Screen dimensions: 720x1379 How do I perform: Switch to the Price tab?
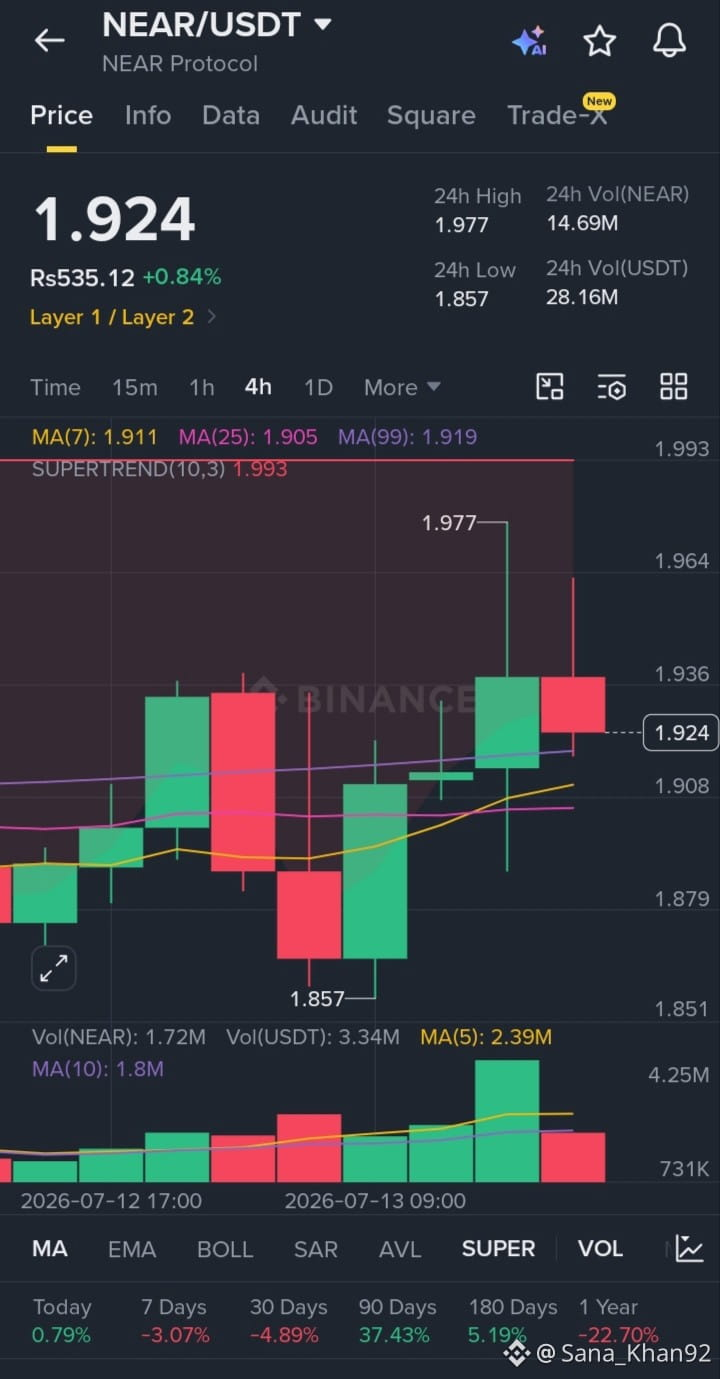(61, 115)
